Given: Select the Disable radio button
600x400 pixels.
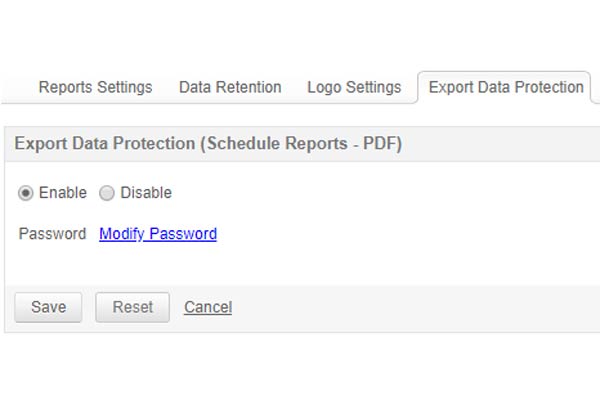Looking at the screenshot, I should point(107,193).
